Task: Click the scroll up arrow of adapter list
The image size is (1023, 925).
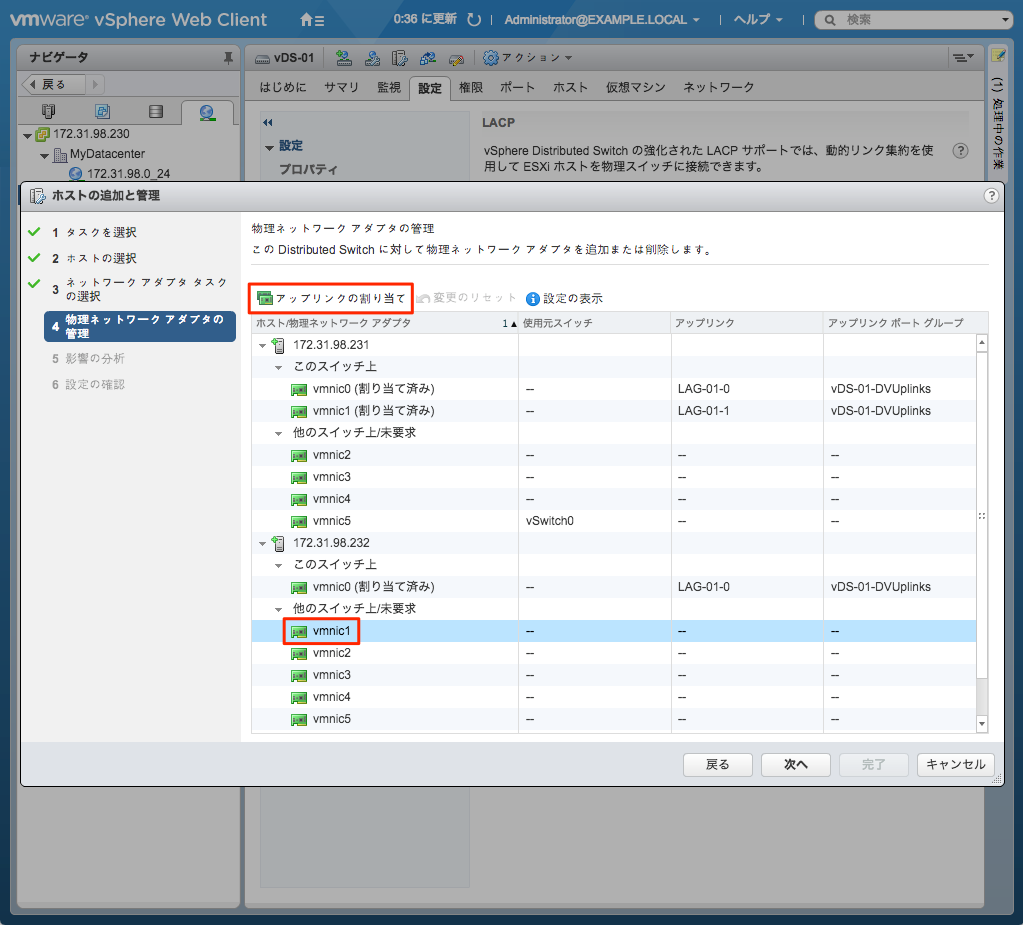Action: pyautogui.click(x=982, y=342)
